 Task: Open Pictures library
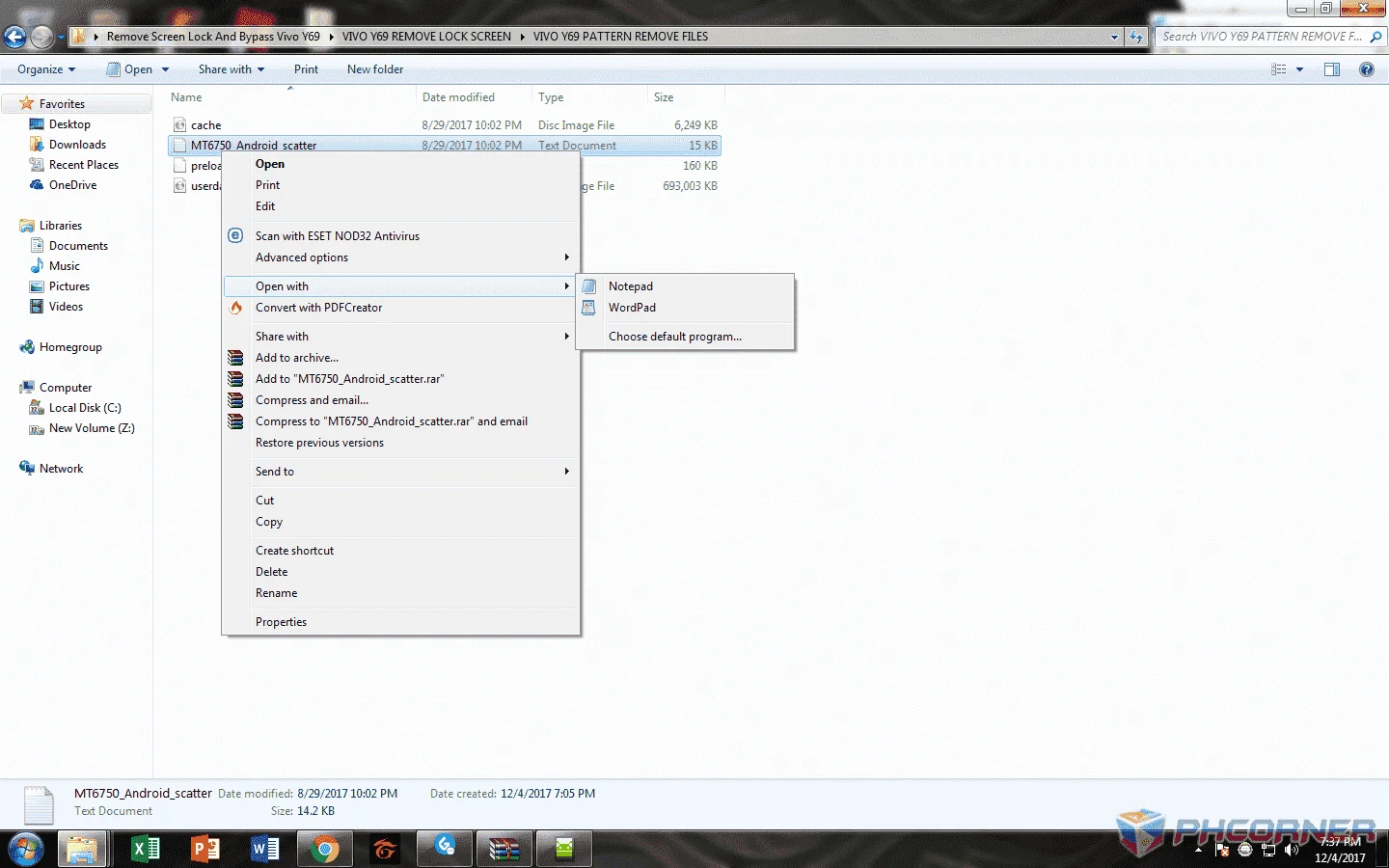pos(69,286)
